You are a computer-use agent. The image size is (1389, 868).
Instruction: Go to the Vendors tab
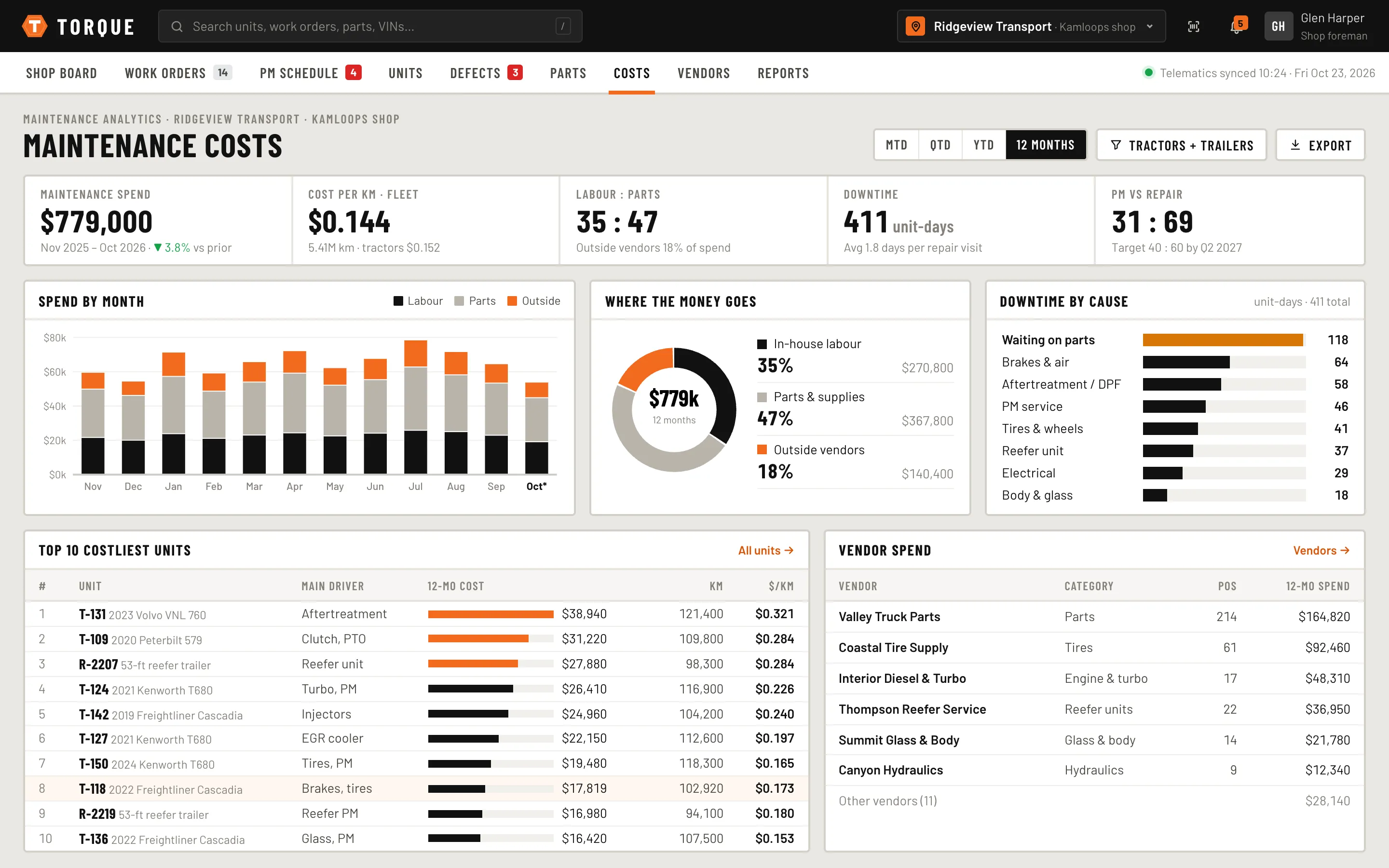pos(704,73)
